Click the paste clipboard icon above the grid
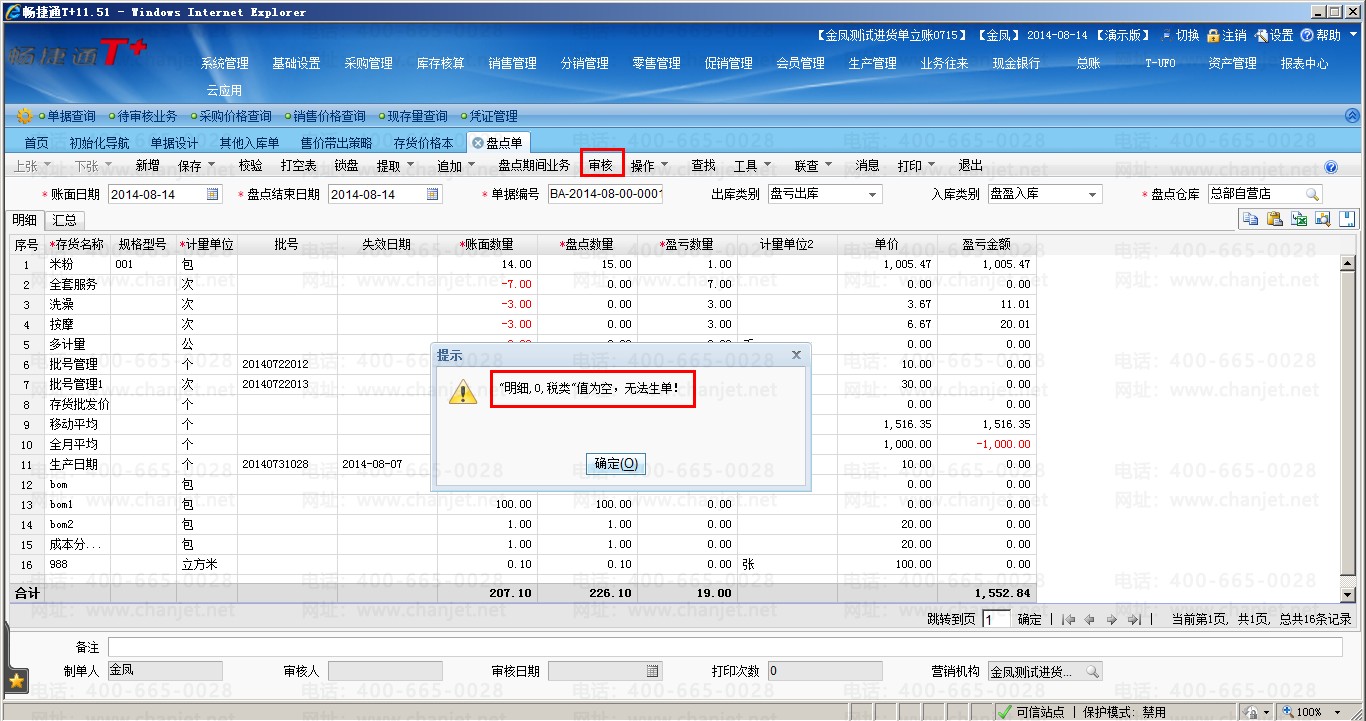Screen dimensions: 1366x721 [1274, 219]
